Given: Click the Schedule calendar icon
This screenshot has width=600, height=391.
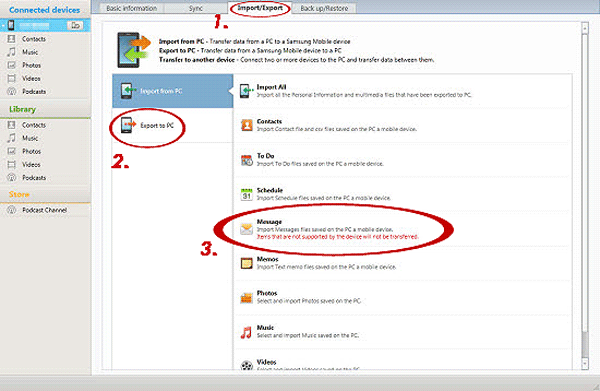Looking at the screenshot, I should pos(246,194).
